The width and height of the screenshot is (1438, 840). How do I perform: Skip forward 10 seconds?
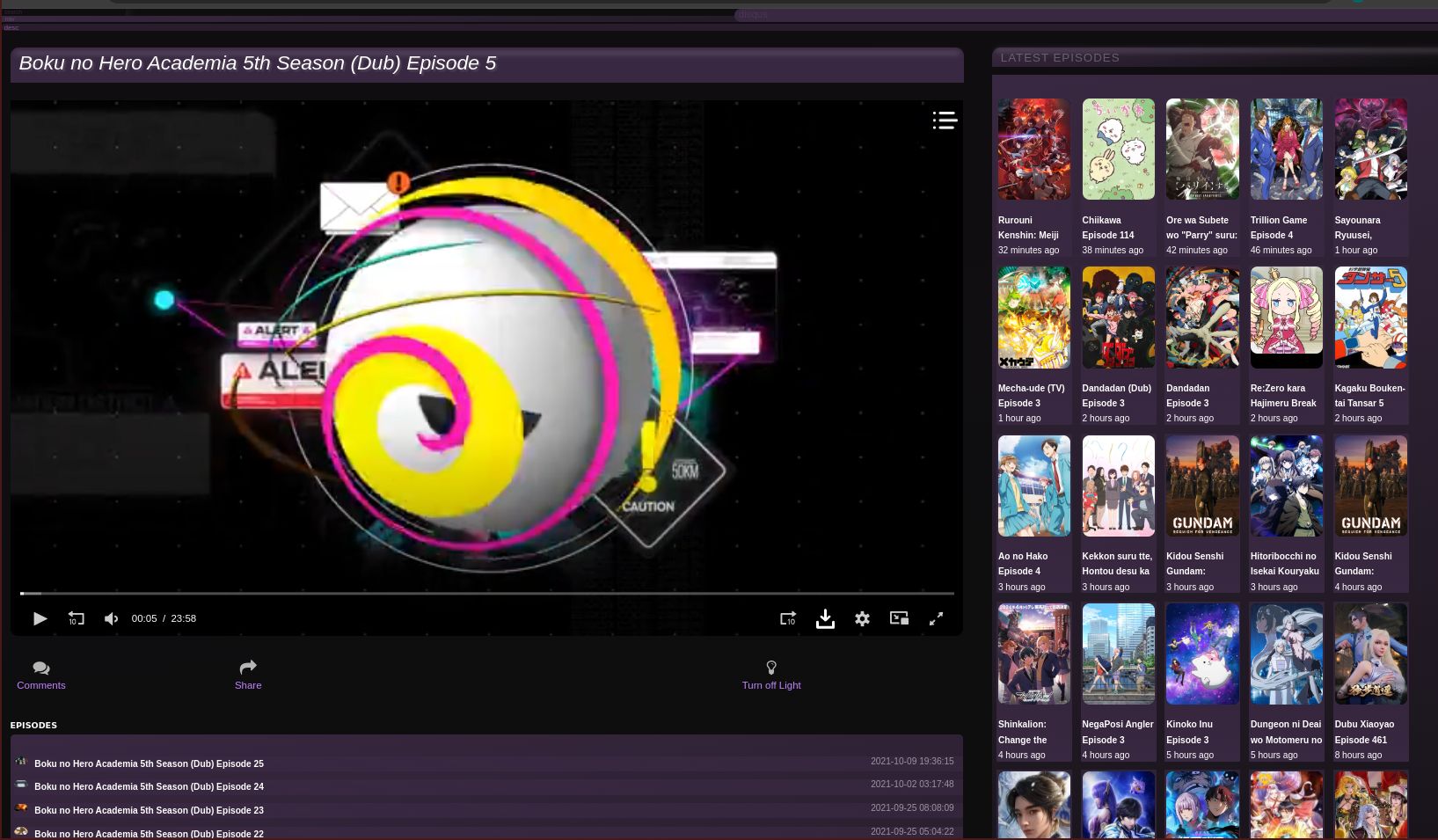coord(788,618)
